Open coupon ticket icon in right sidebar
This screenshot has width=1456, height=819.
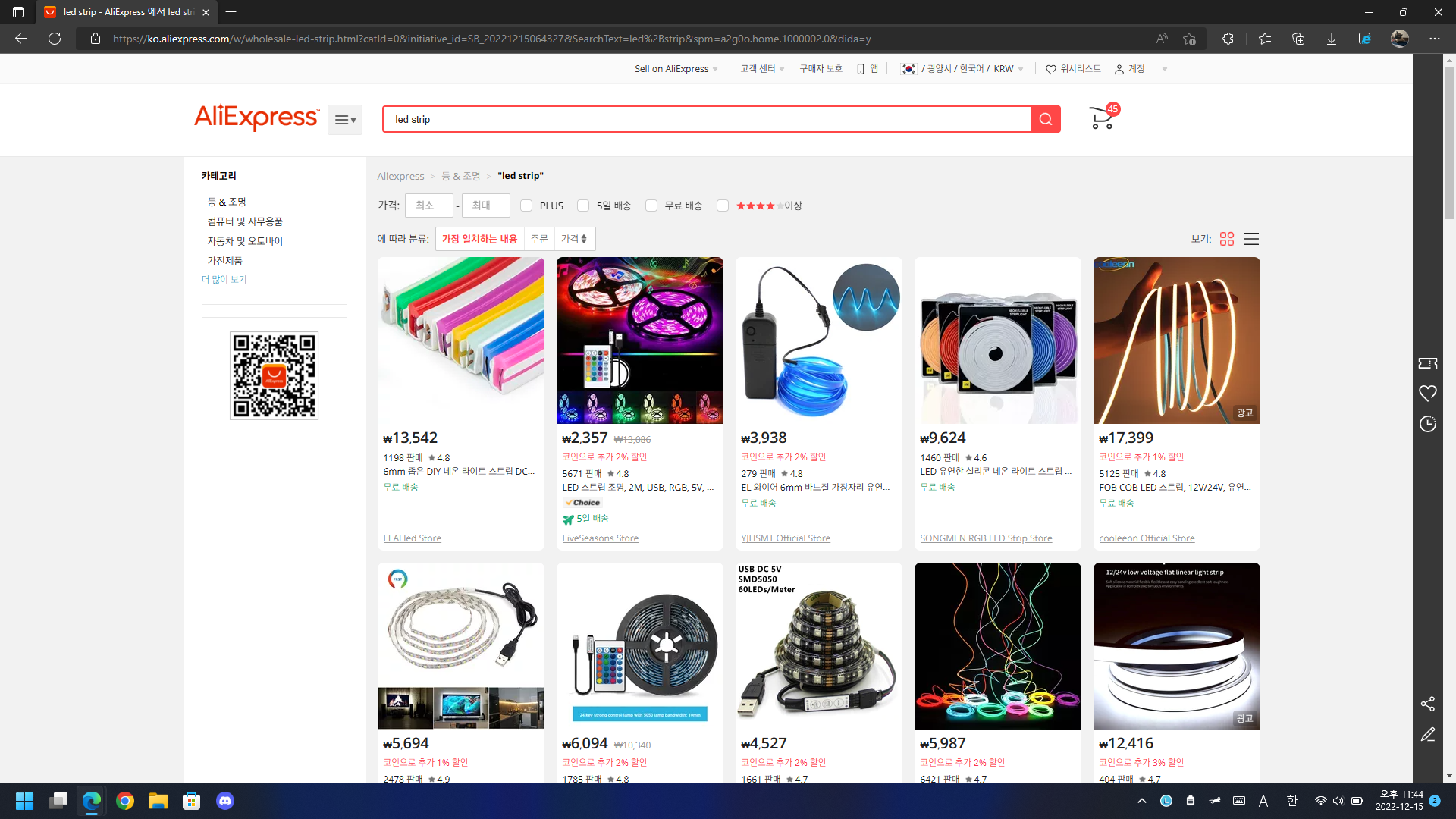(1427, 363)
